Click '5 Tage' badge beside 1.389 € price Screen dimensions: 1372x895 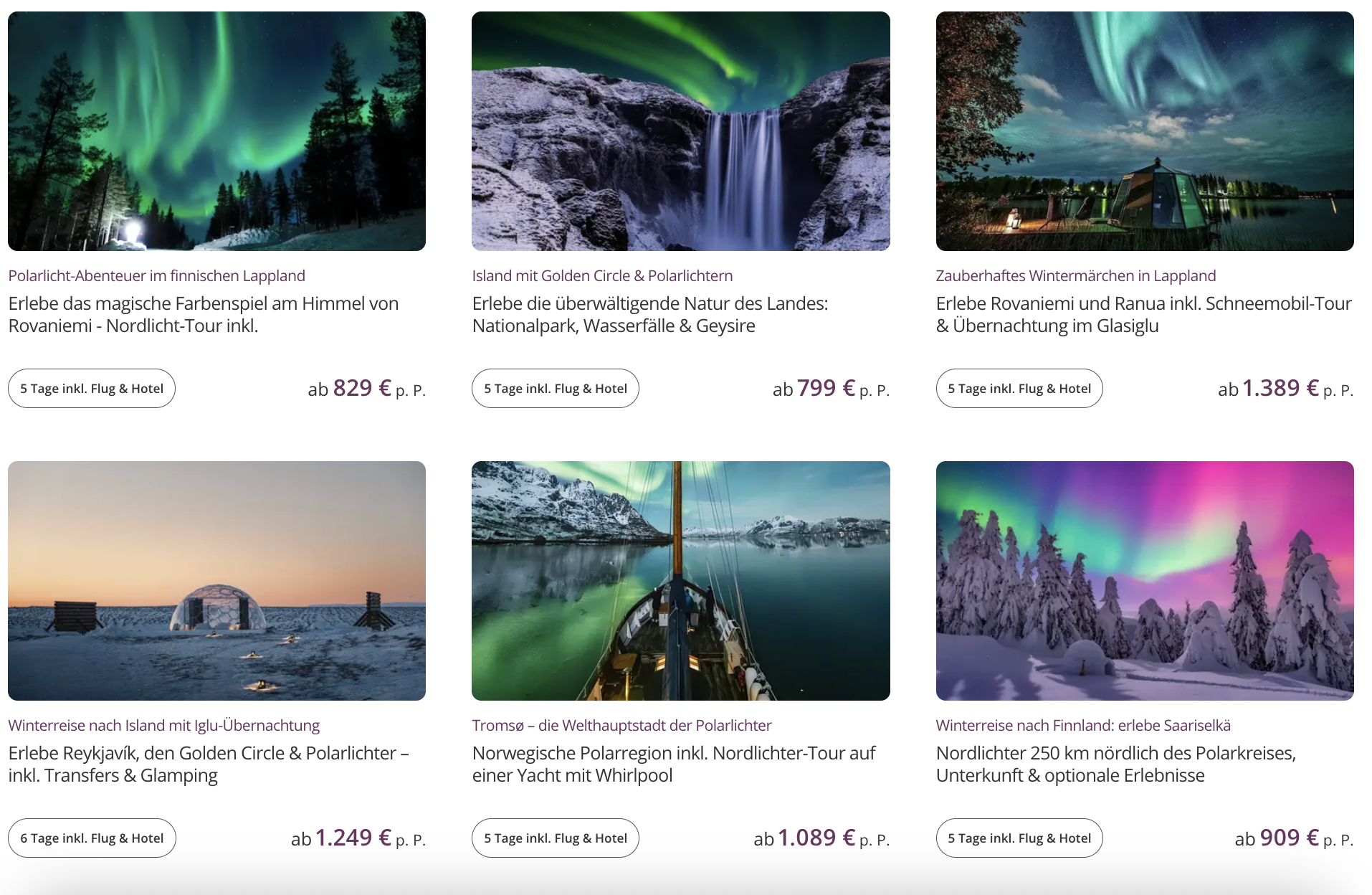(x=1019, y=388)
